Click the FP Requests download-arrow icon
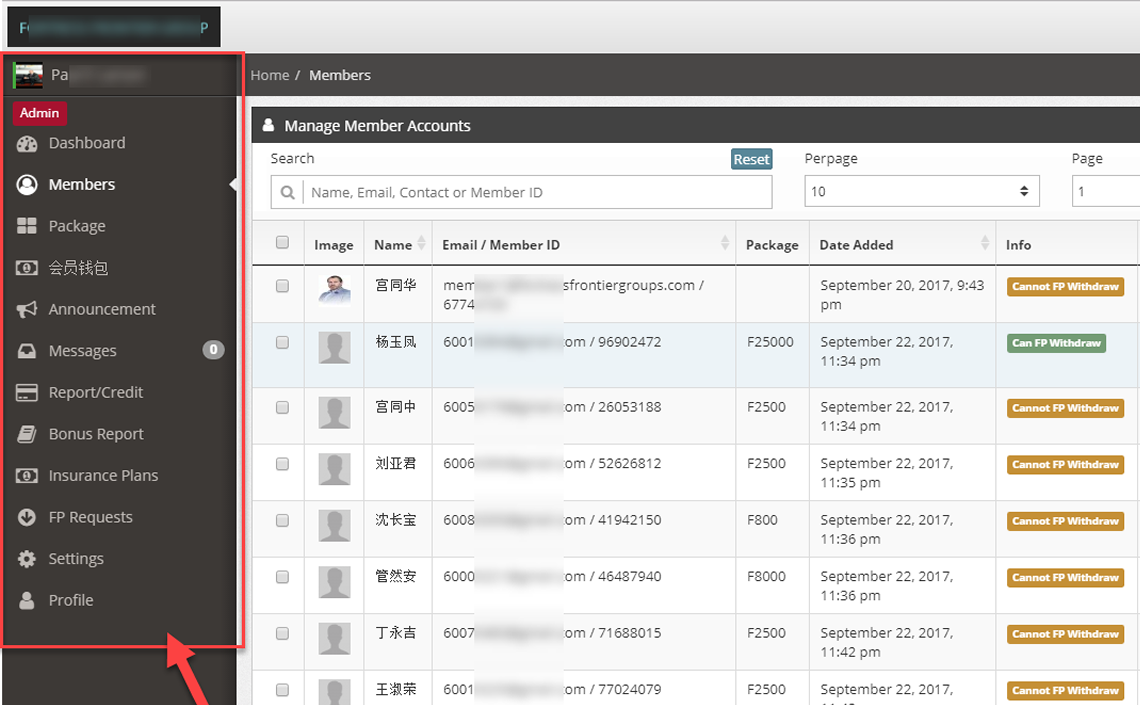1140x705 pixels. (27, 517)
